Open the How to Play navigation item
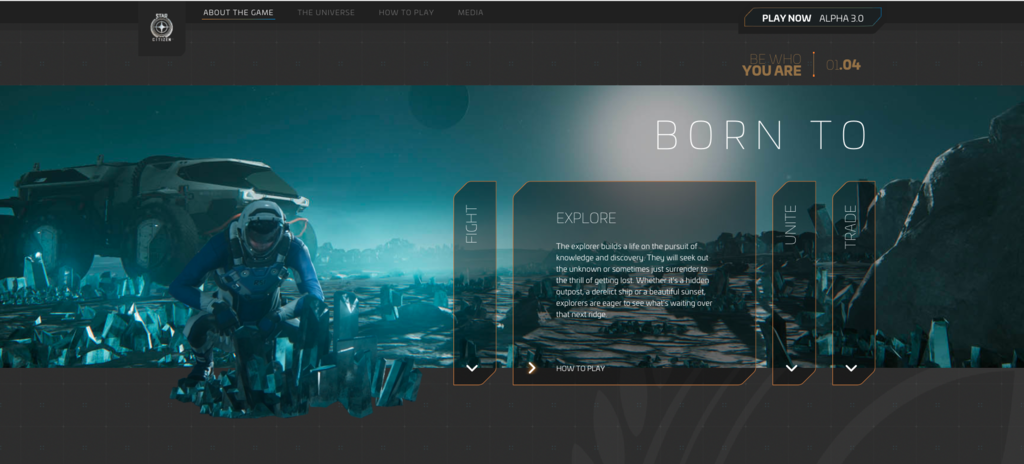This screenshot has width=1024, height=464. [407, 13]
